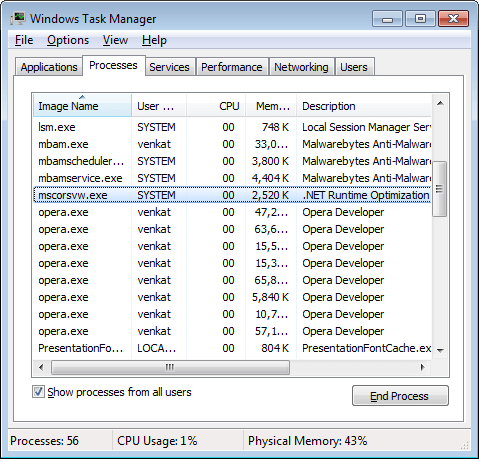This screenshot has height=459, width=479.
Task: Click the vertical scrollbar down arrow
Action: pyautogui.click(x=440, y=350)
